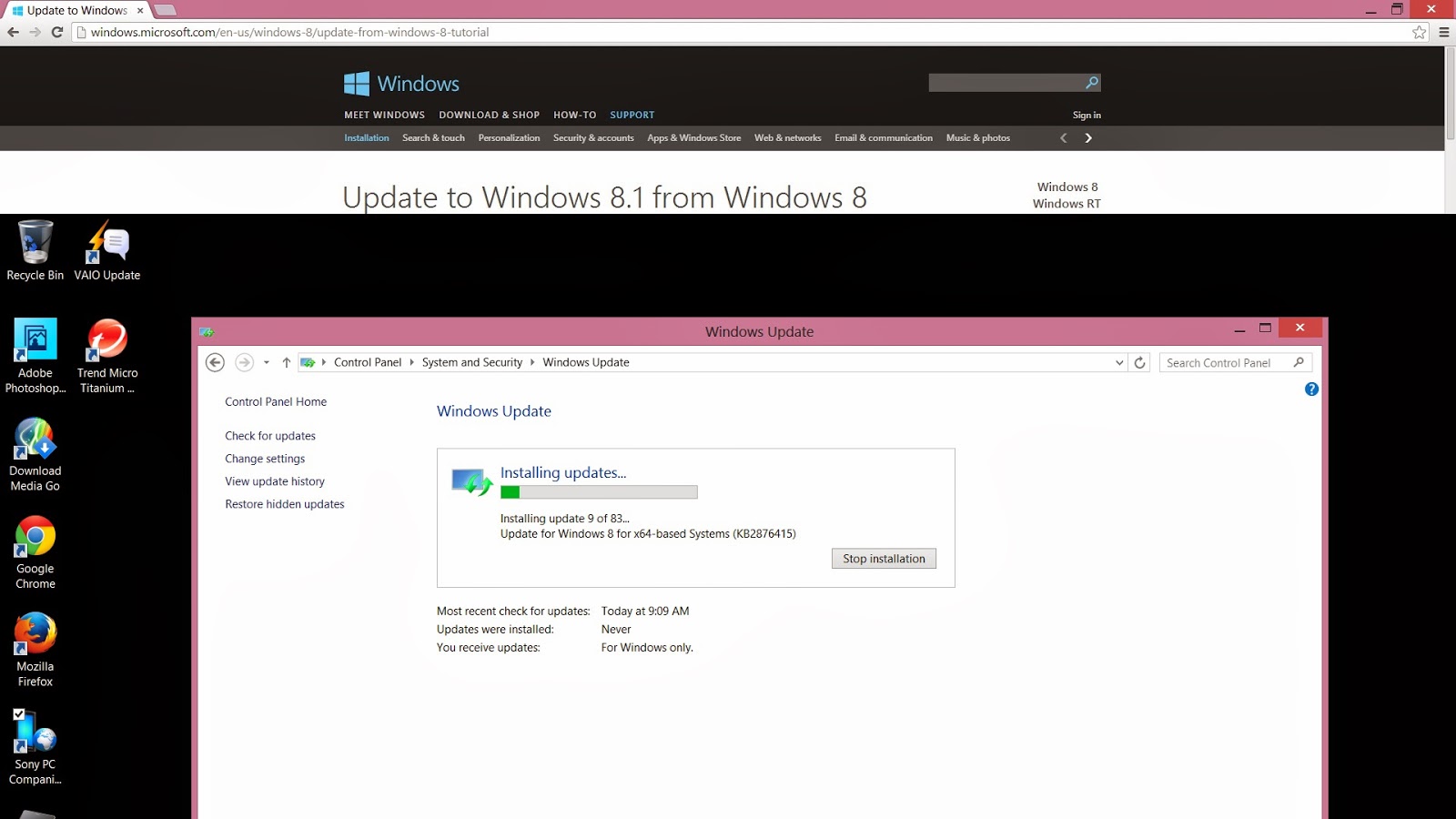1456x819 pixels.
Task: Close the Update to Windows tab
Action: [x=140, y=11]
